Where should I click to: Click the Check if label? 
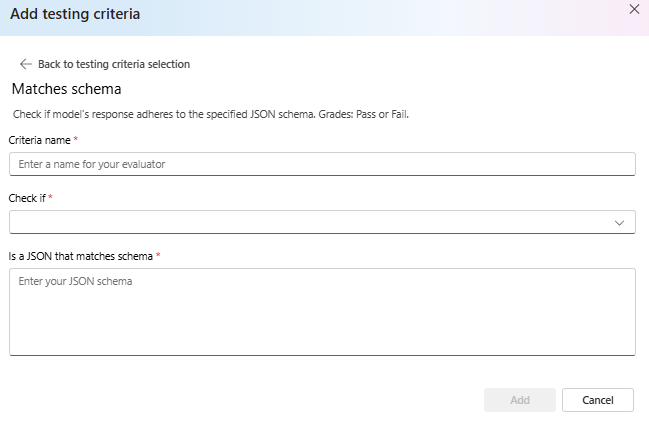tap(27, 198)
